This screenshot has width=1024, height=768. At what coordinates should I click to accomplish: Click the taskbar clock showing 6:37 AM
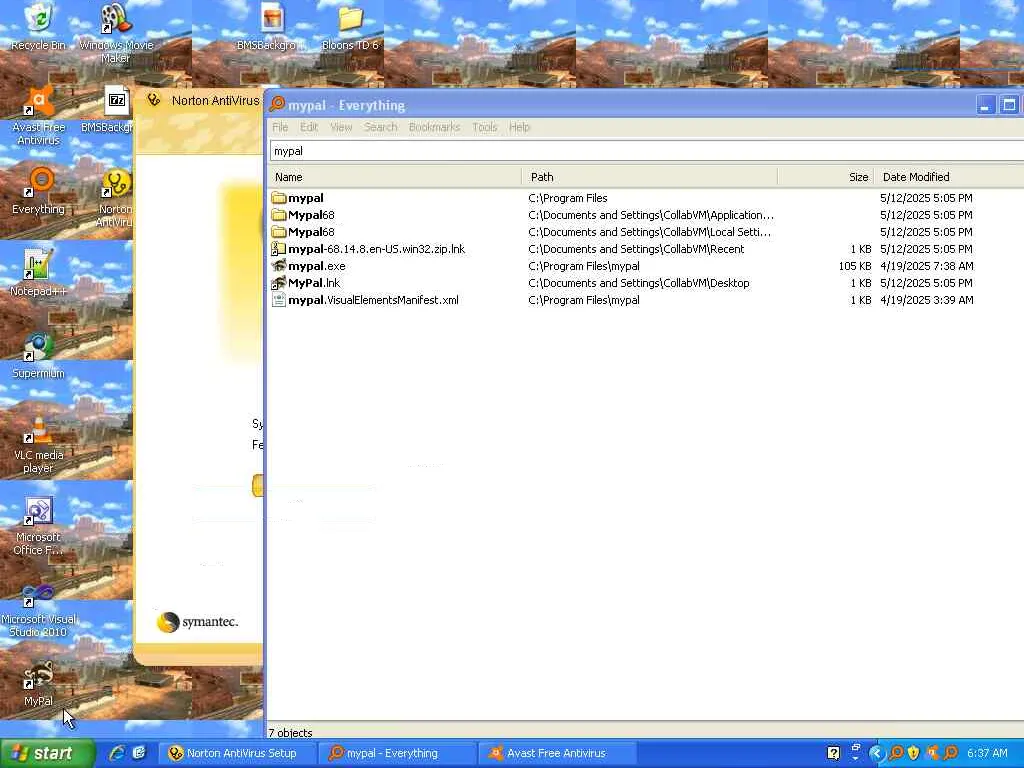pos(987,753)
